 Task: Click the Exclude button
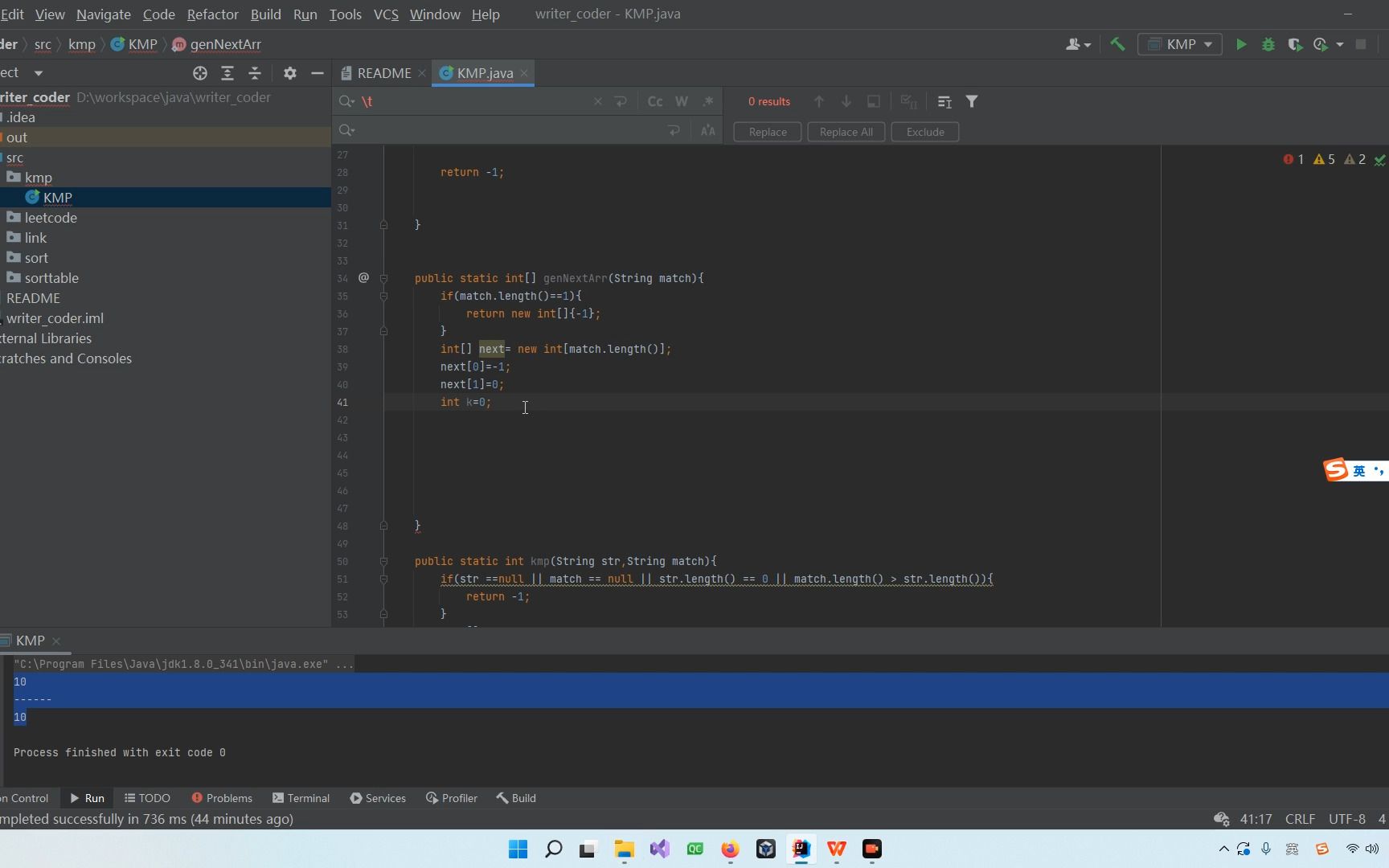click(x=924, y=132)
